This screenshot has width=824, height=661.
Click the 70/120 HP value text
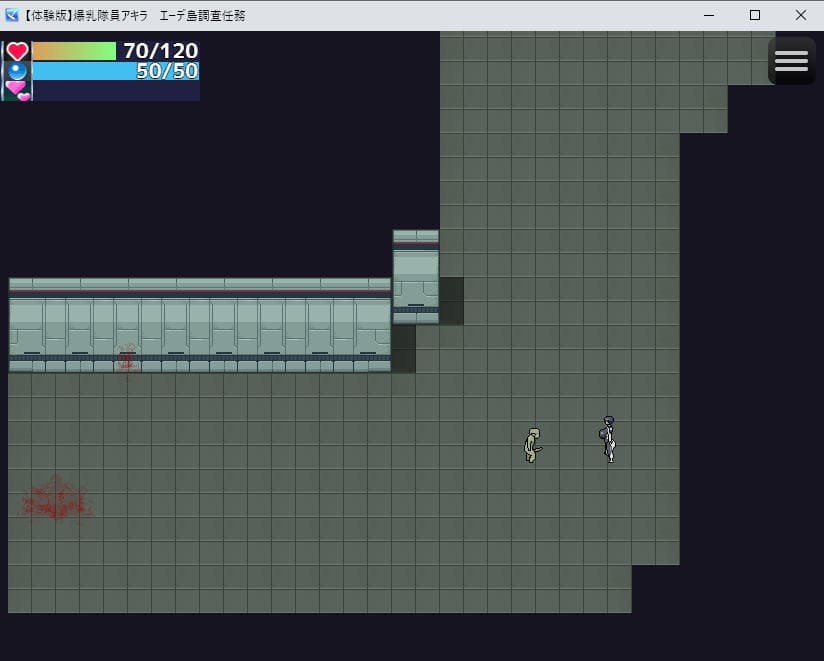click(x=160, y=51)
